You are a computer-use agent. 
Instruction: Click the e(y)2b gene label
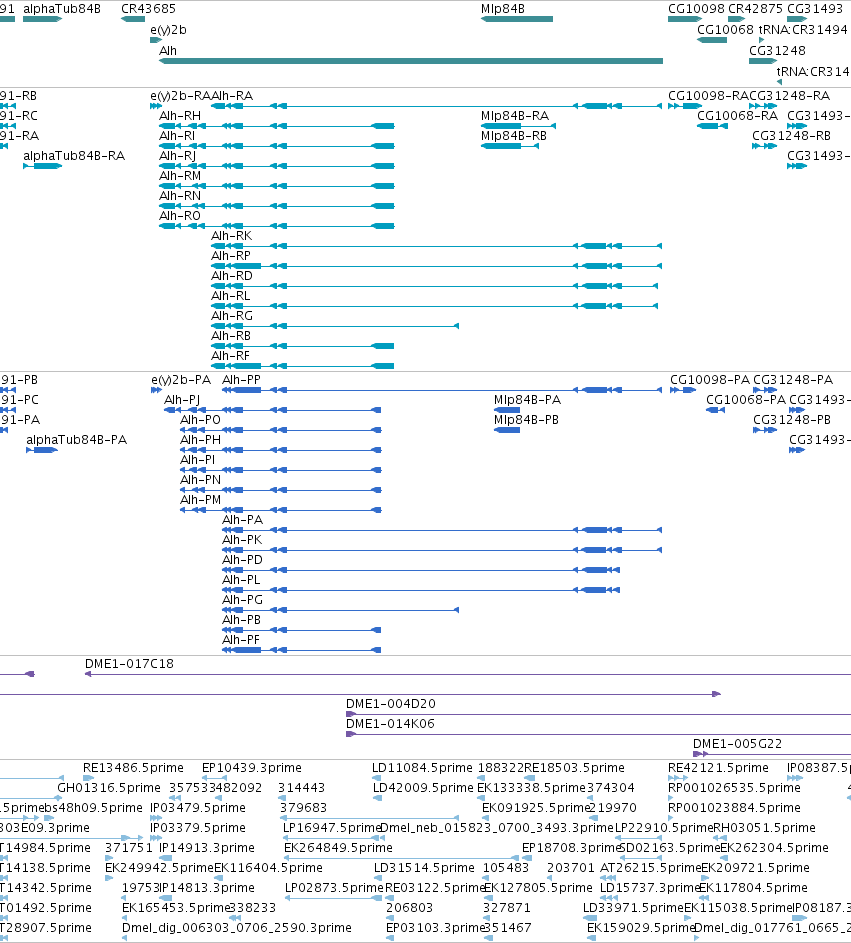click(168, 30)
